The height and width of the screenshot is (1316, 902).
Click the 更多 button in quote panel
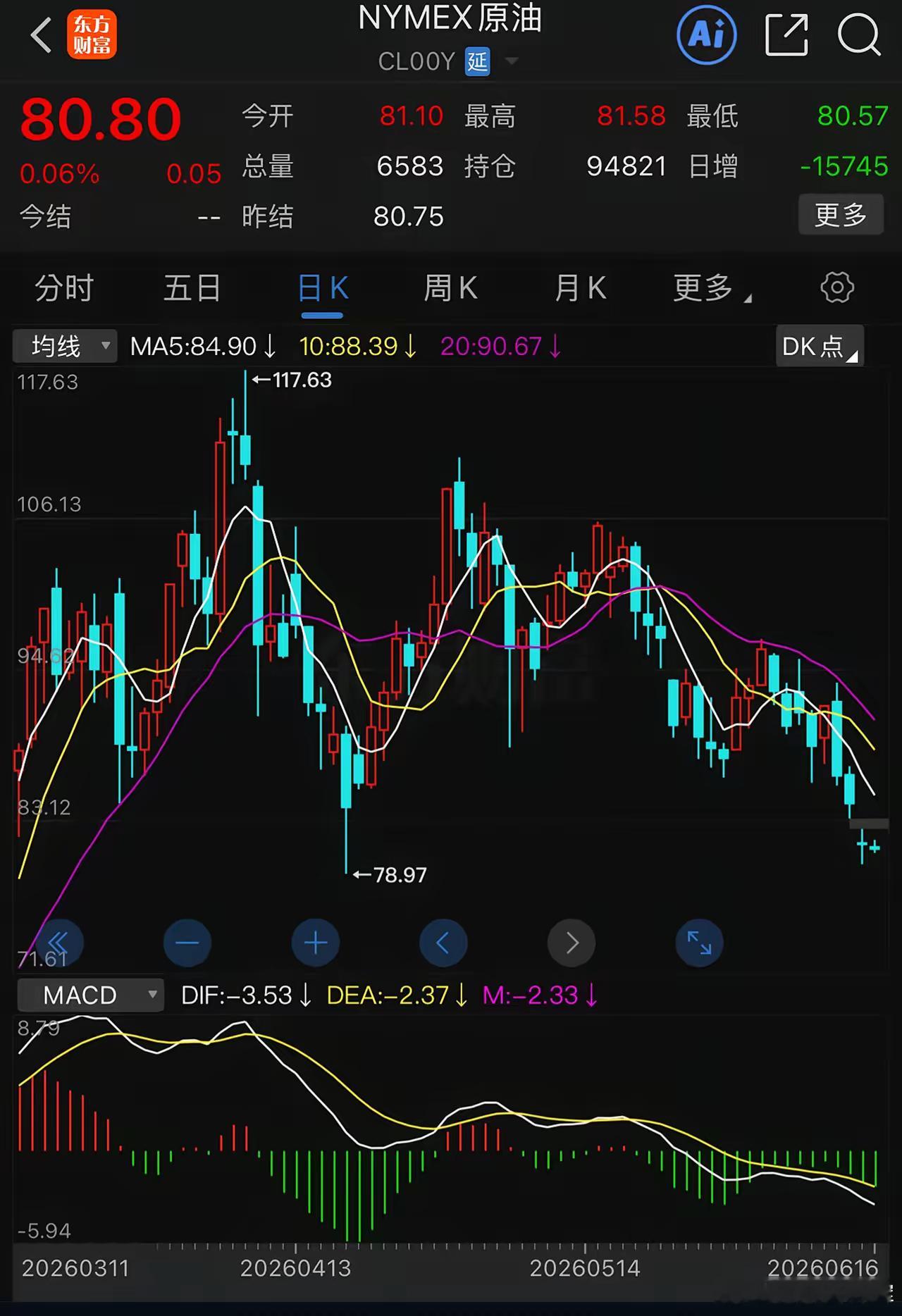point(841,215)
